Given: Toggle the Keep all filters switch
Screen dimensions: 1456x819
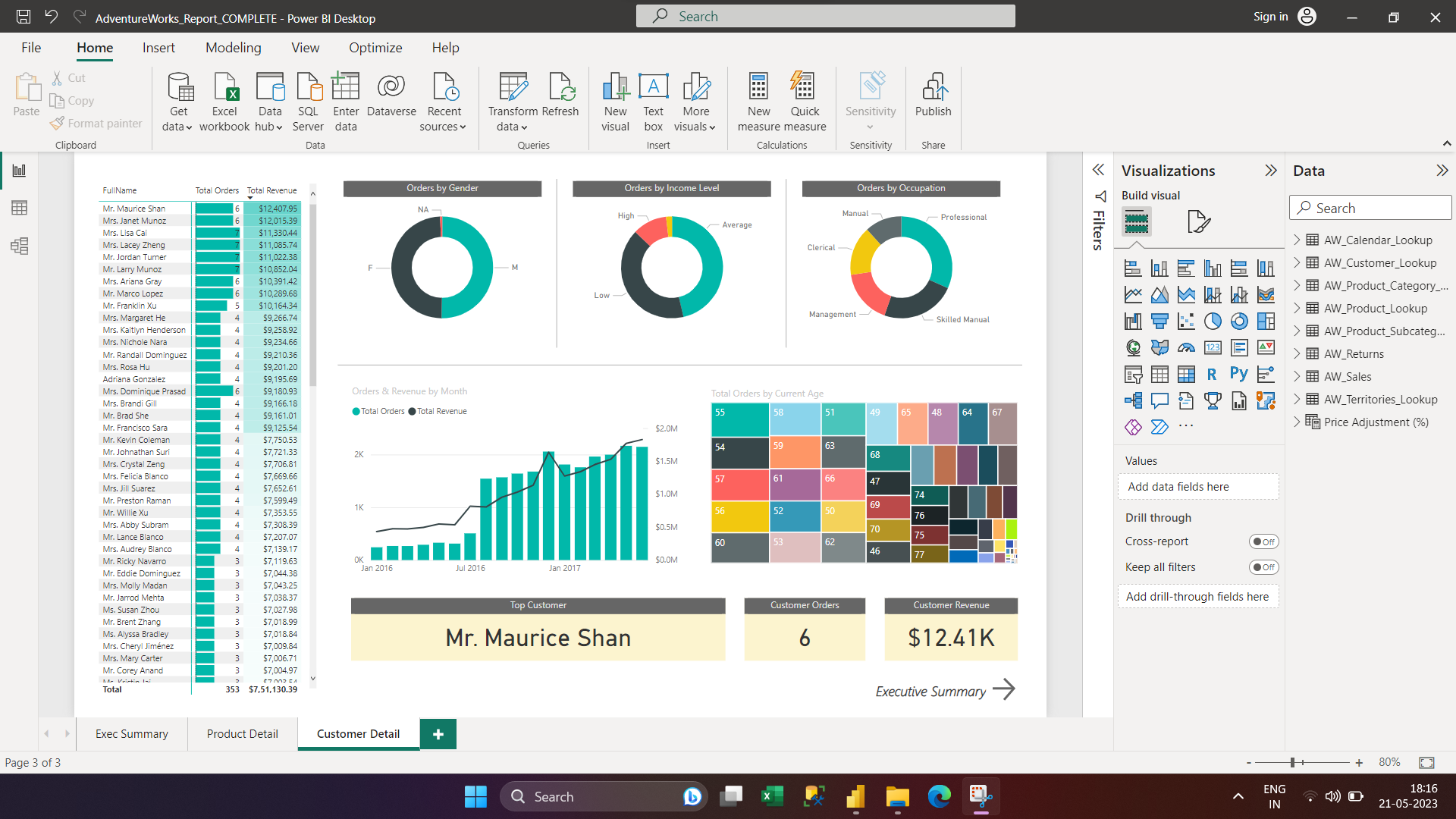Looking at the screenshot, I should coord(1264,567).
